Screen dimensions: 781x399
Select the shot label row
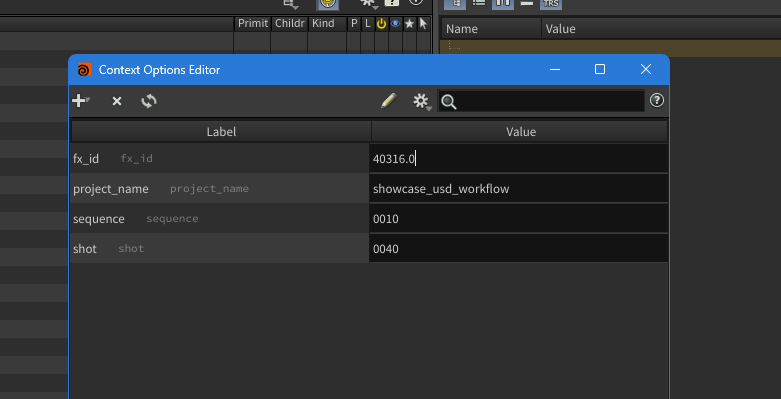pos(219,249)
